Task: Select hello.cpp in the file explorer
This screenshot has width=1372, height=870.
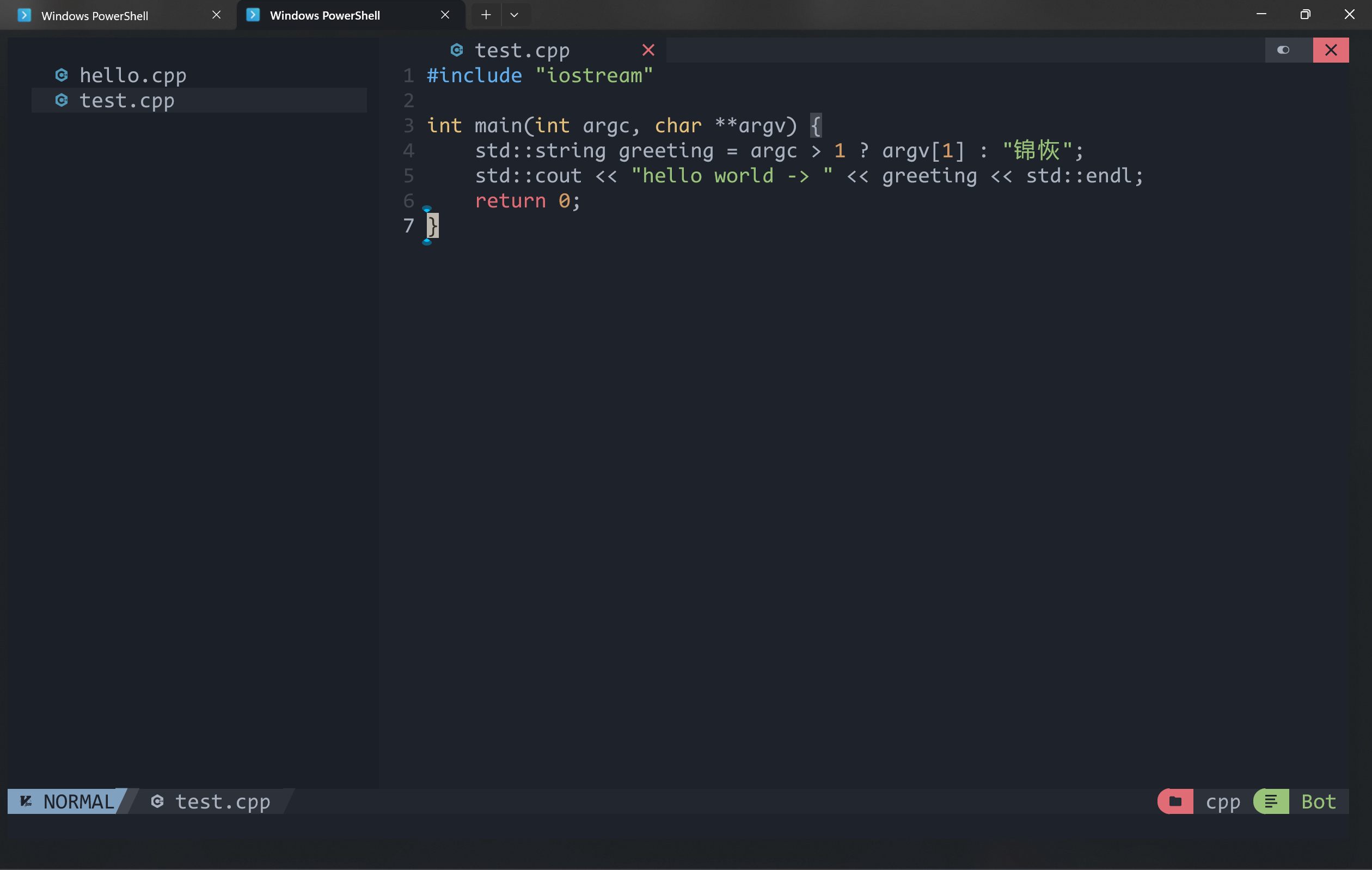Action: click(x=132, y=75)
